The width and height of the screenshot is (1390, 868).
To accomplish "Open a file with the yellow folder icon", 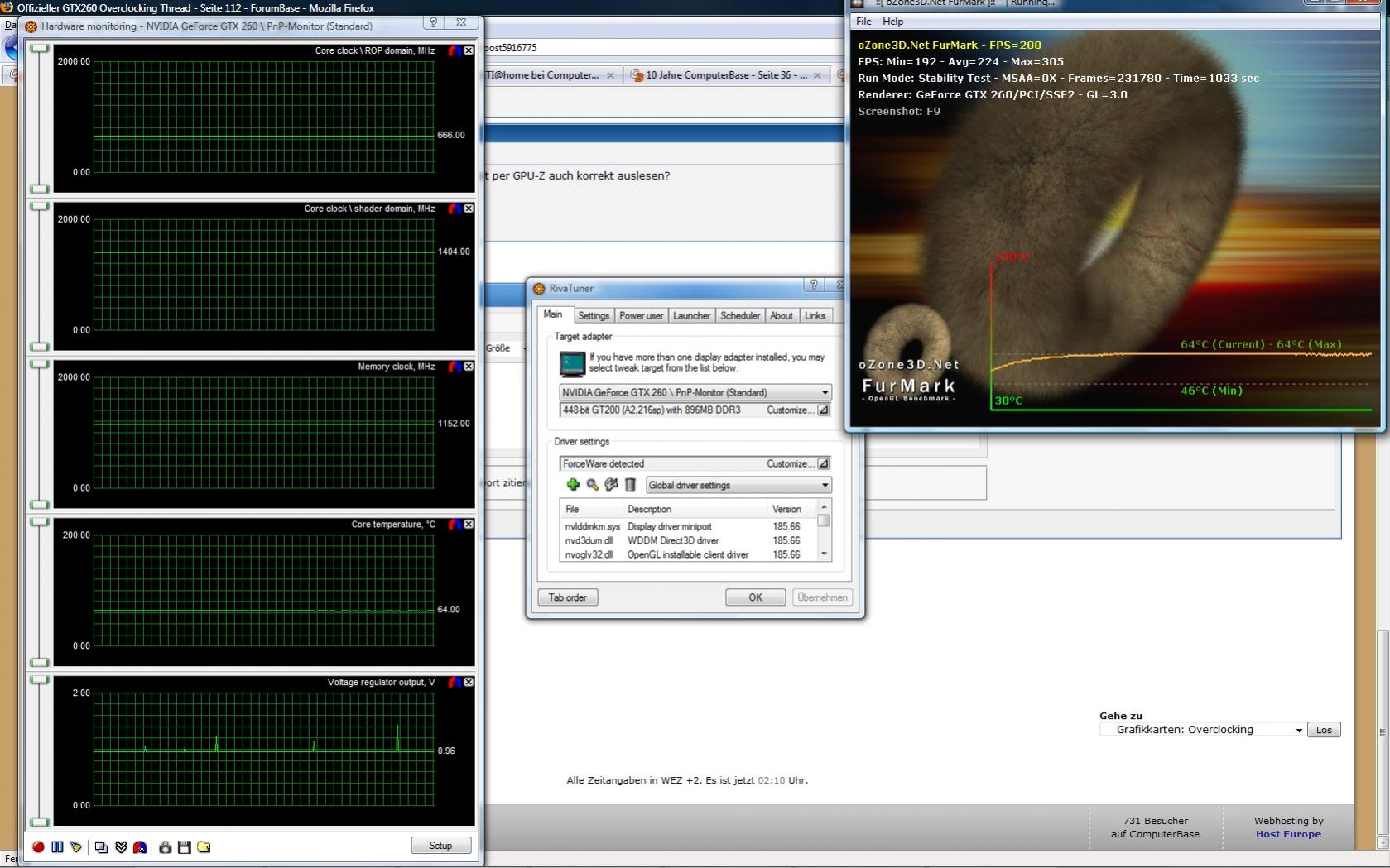I will [204, 846].
